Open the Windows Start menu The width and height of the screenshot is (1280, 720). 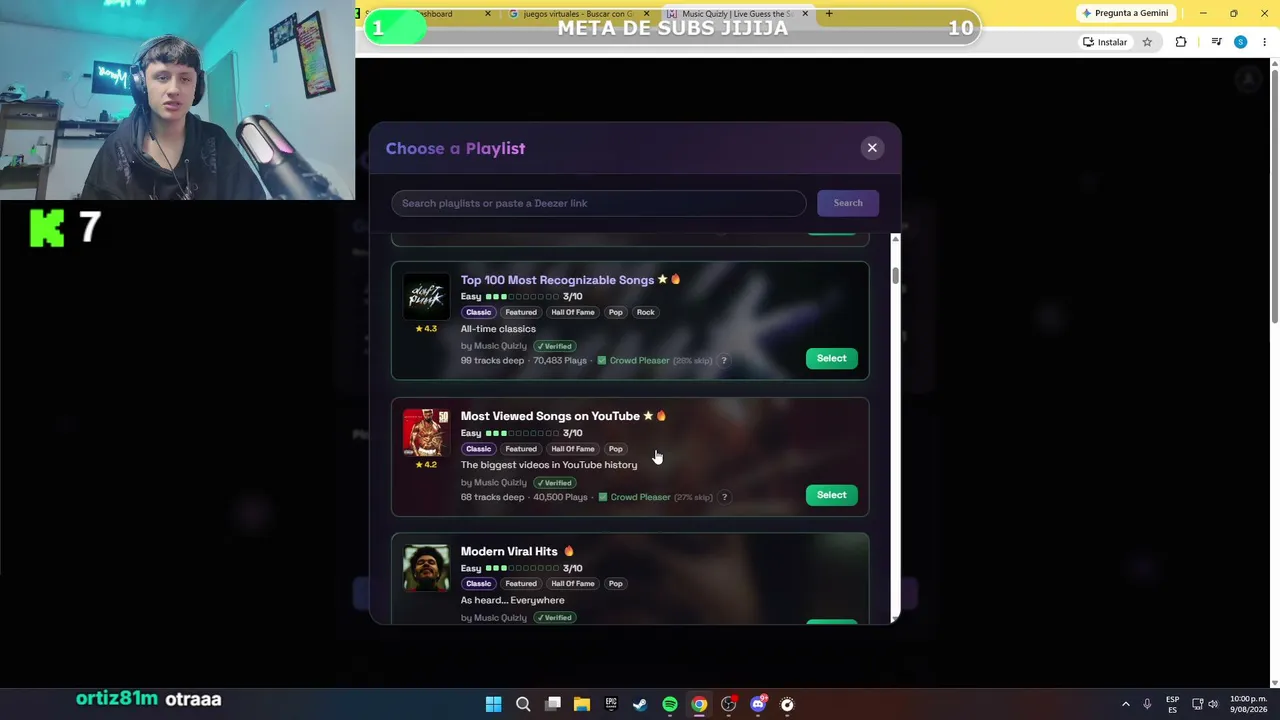(x=493, y=704)
